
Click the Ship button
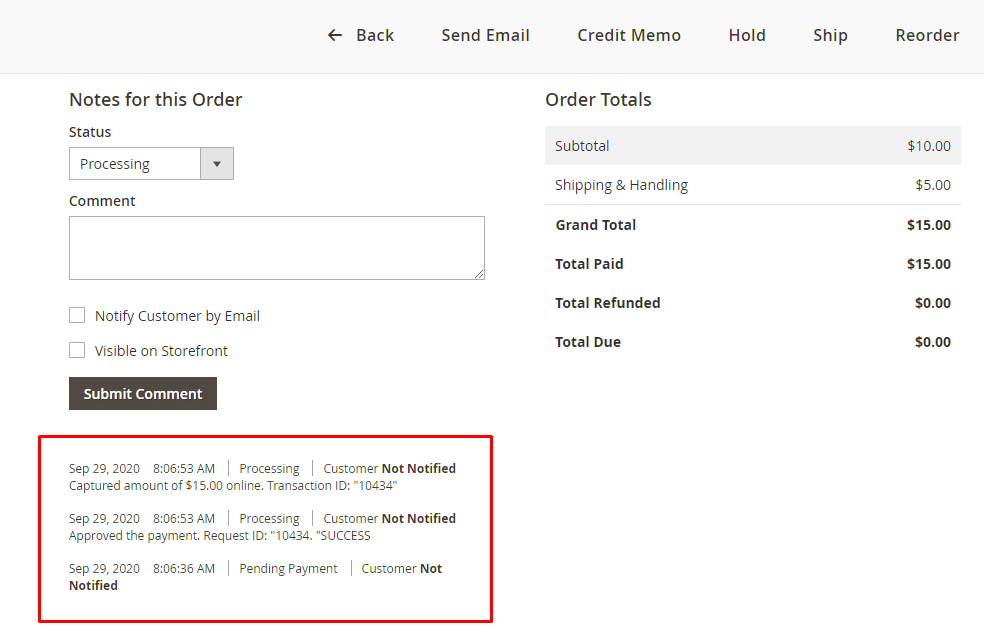pyautogui.click(x=830, y=36)
